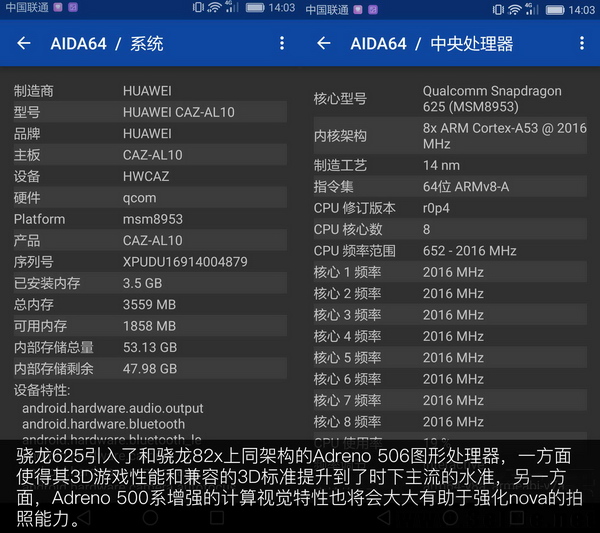The width and height of the screenshot is (600, 533).
Task: Select the 主板 CAZ-AL10 row
Action: (x=150, y=155)
